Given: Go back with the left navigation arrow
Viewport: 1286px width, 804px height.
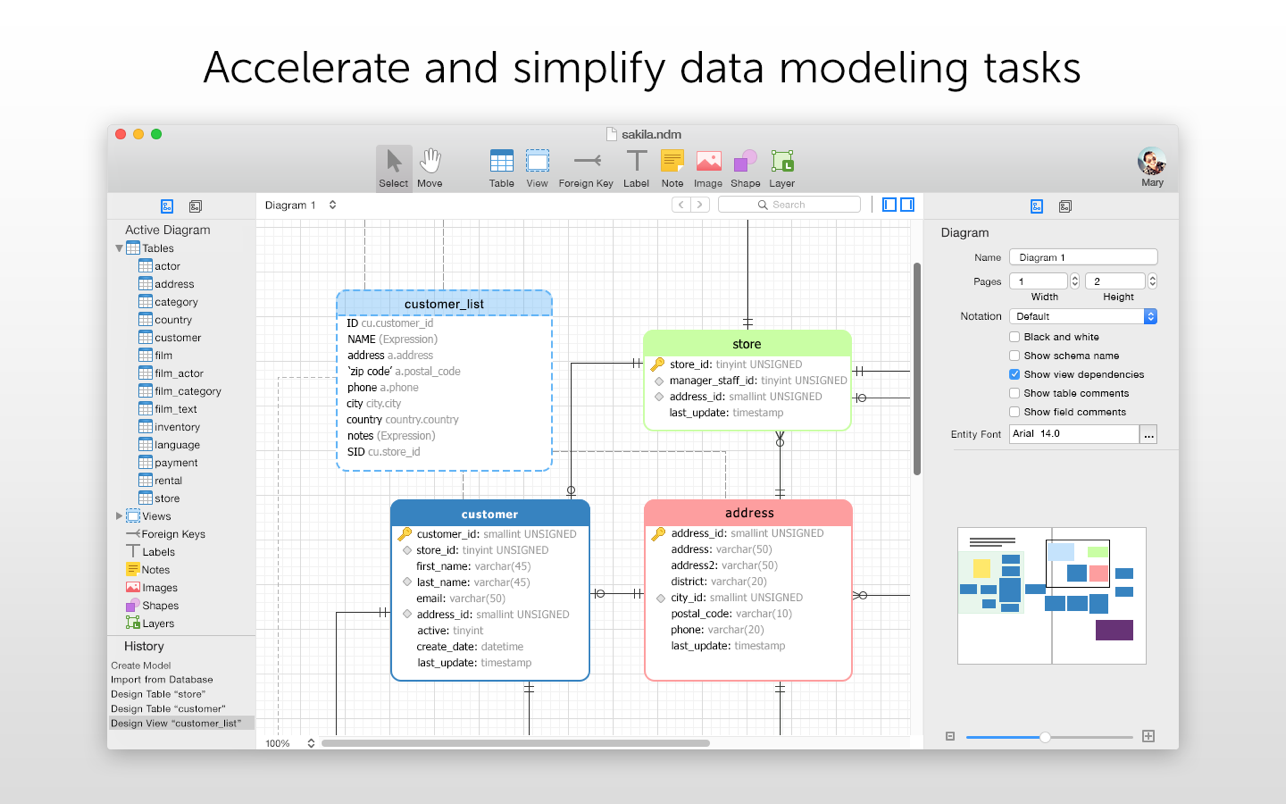Looking at the screenshot, I should coord(682,205).
